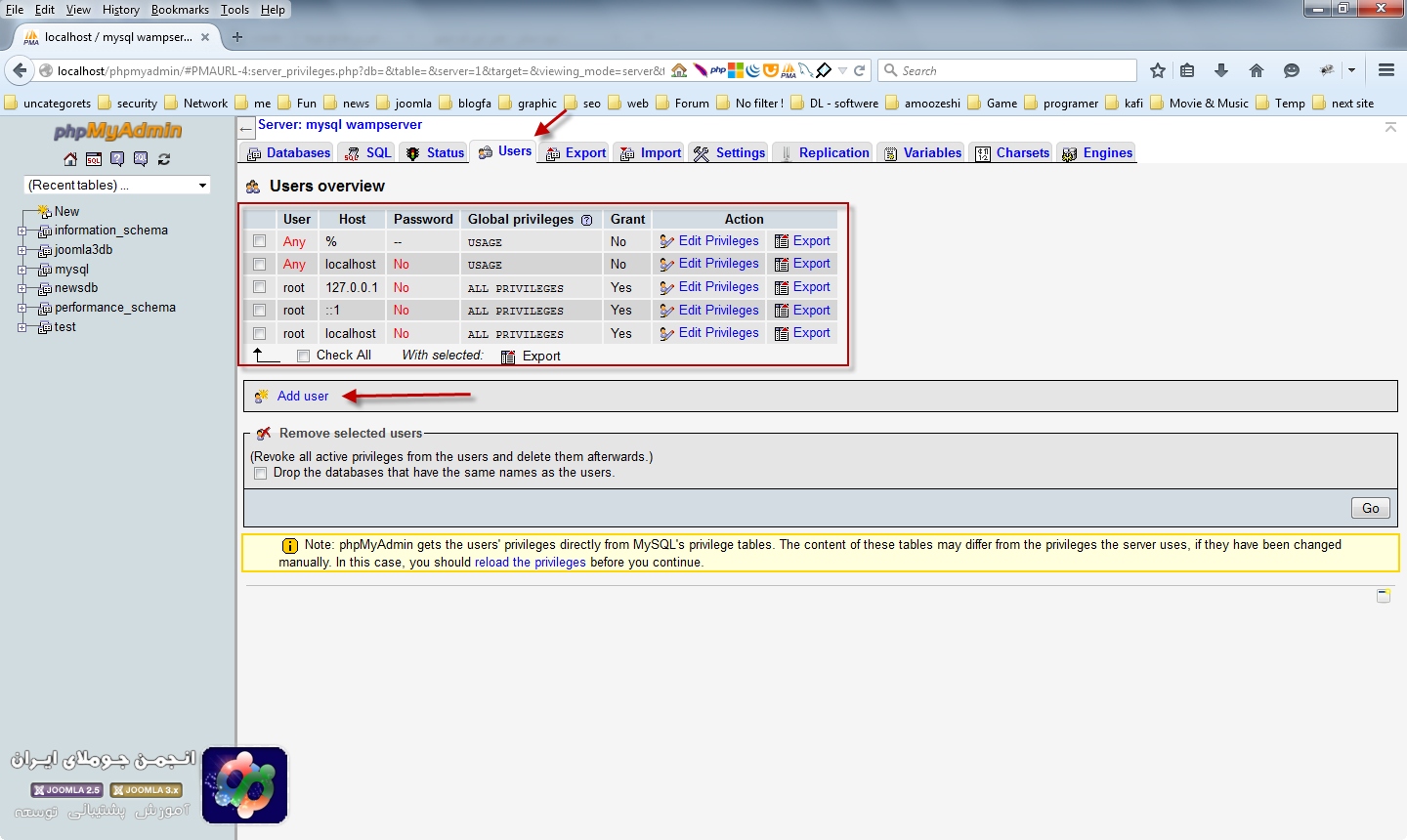This screenshot has width=1407, height=840.
Task: Click the reload navigation panel icon
Action: 164,159
